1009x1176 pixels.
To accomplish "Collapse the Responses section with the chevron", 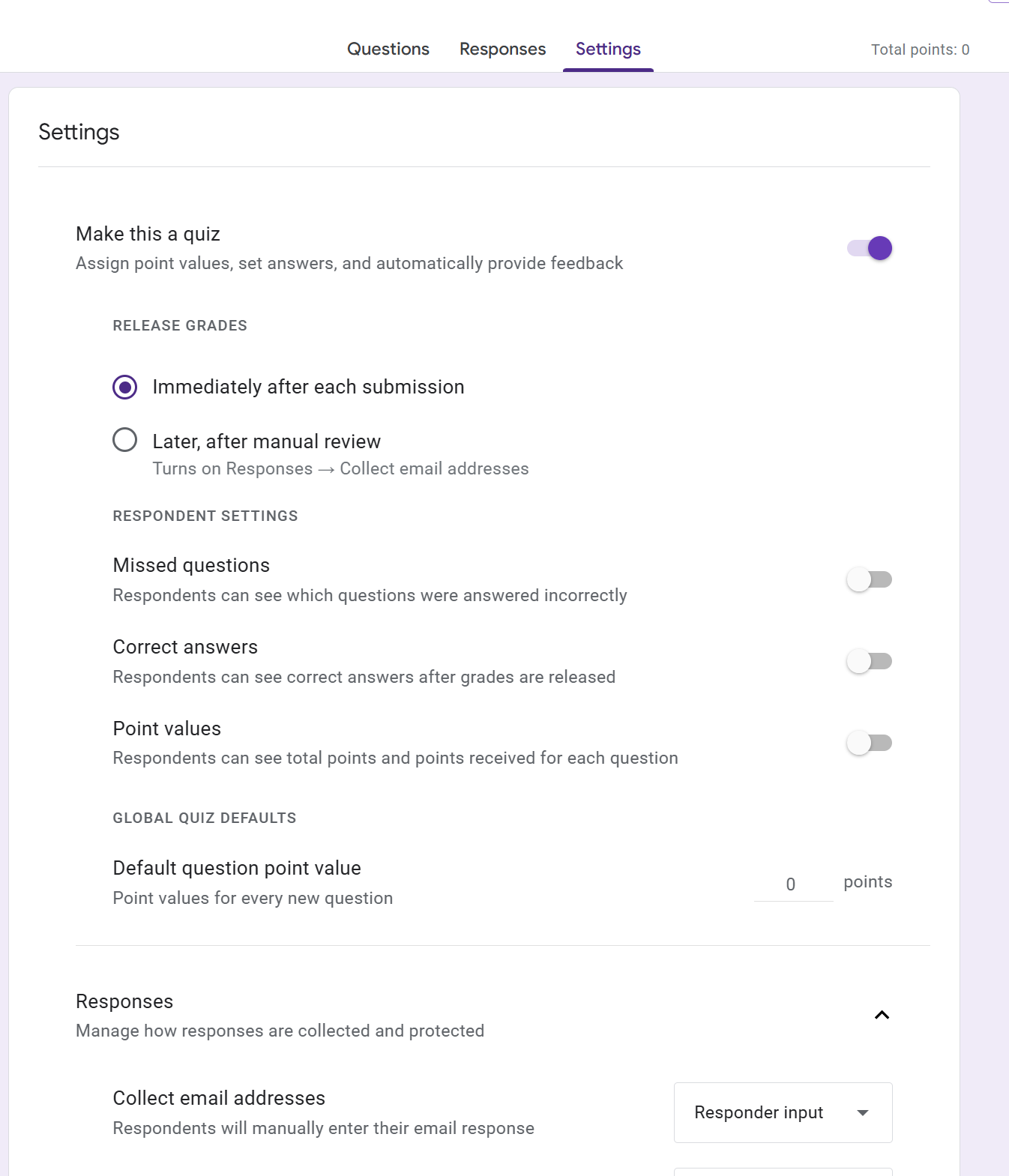I will (x=882, y=1015).
